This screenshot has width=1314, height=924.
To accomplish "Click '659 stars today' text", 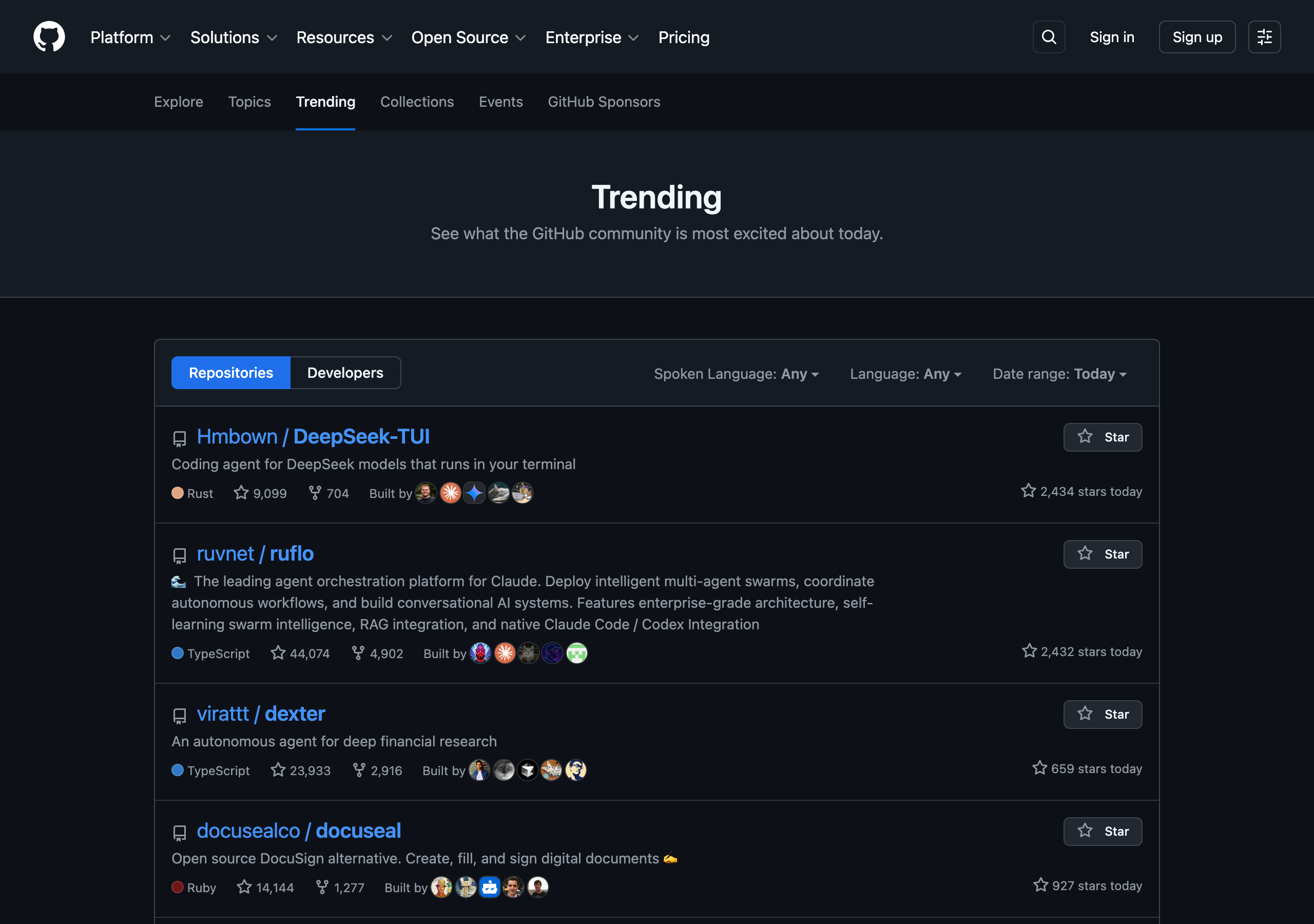I will tap(1087, 768).
